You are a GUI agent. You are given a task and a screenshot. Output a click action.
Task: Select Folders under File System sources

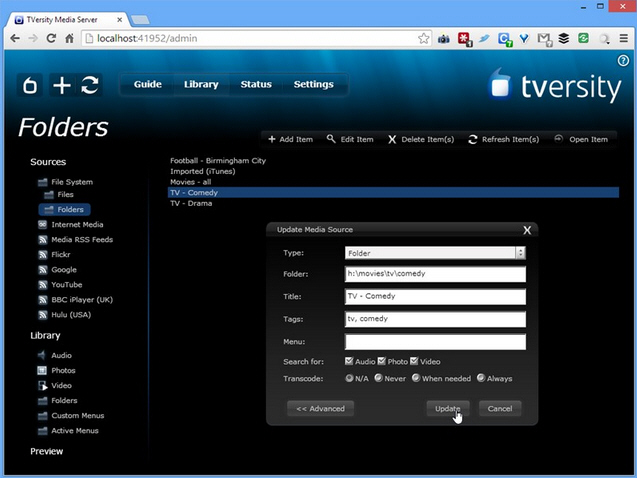tap(65, 210)
